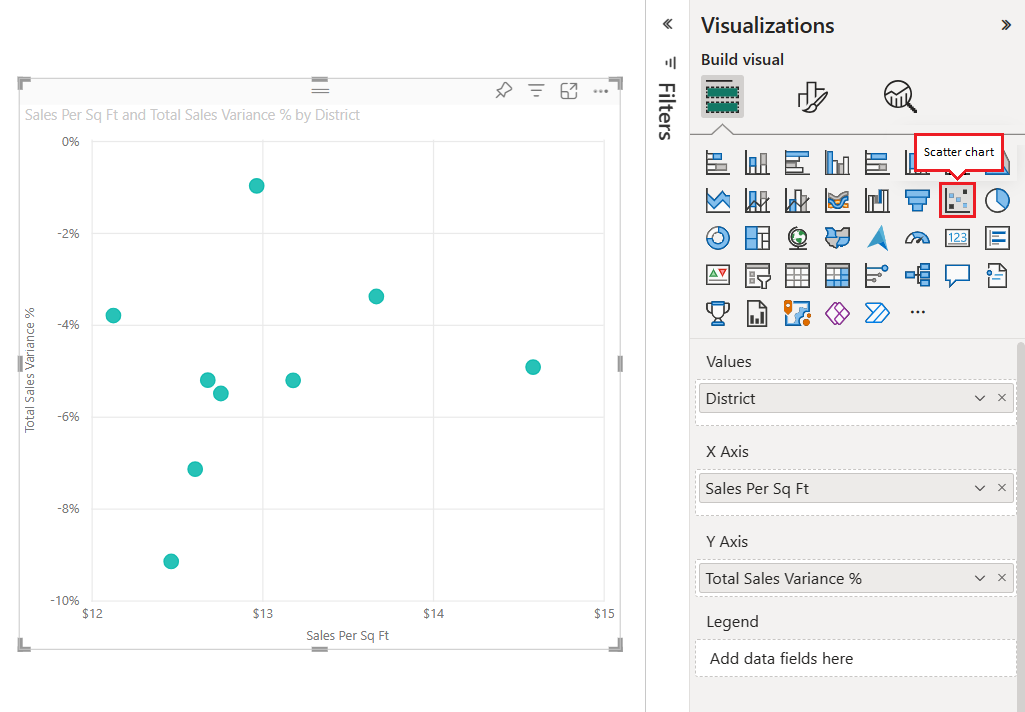This screenshot has height=712, width=1025.
Task: Click the Legend field well
Action: (855, 658)
